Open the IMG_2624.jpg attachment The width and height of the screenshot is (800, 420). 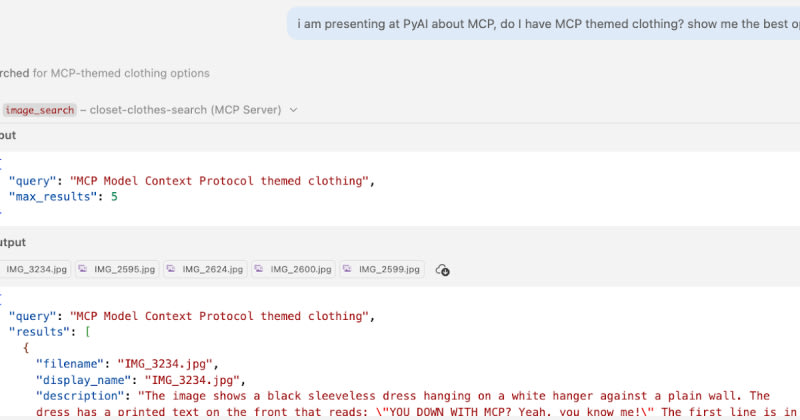click(x=206, y=269)
